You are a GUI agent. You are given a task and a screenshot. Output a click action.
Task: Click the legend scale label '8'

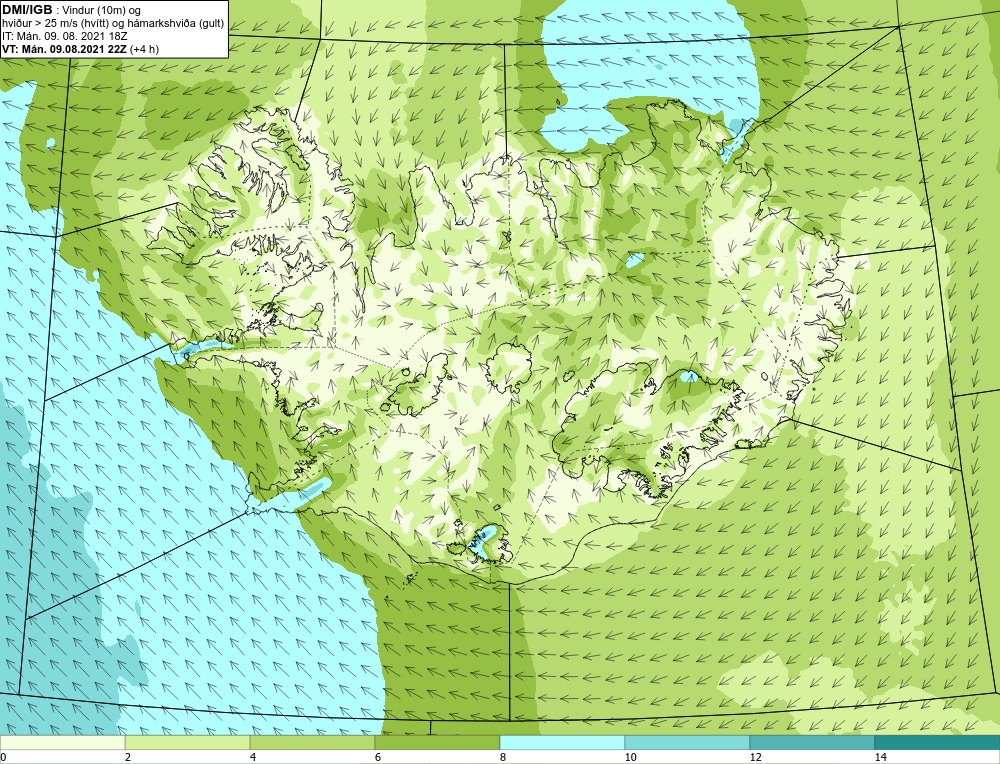tap(503, 757)
